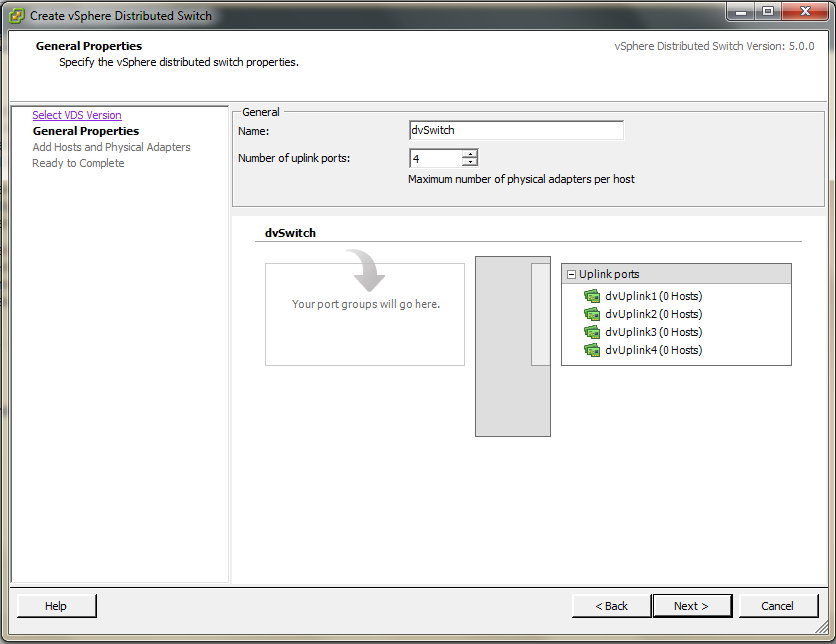The width and height of the screenshot is (836, 644).
Task: Go to the Select VDS Version step
Action: click(x=76, y=114)
